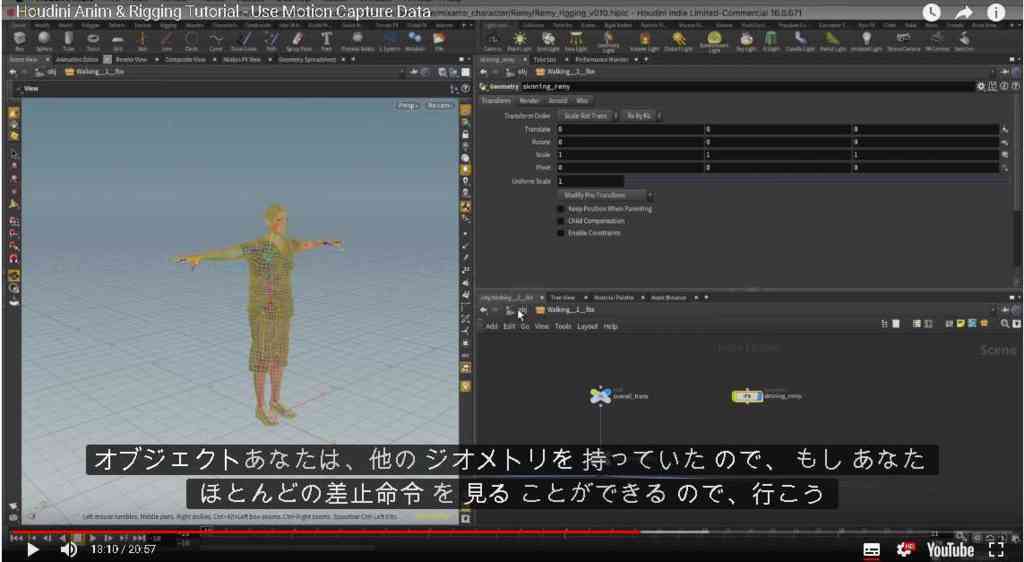Open the Scale Rot Trans order dropdown
Viewport: 1024px width, 562px height.
[586, 116]
